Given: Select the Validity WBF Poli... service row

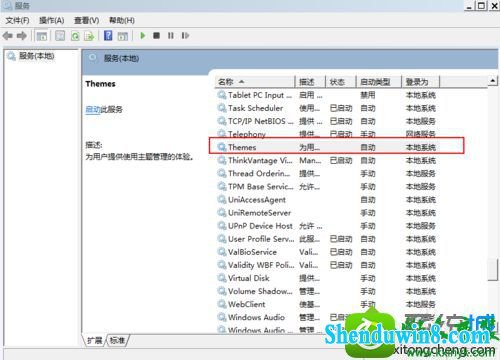Looking at the screenshot, I should [x=327, y=265].
